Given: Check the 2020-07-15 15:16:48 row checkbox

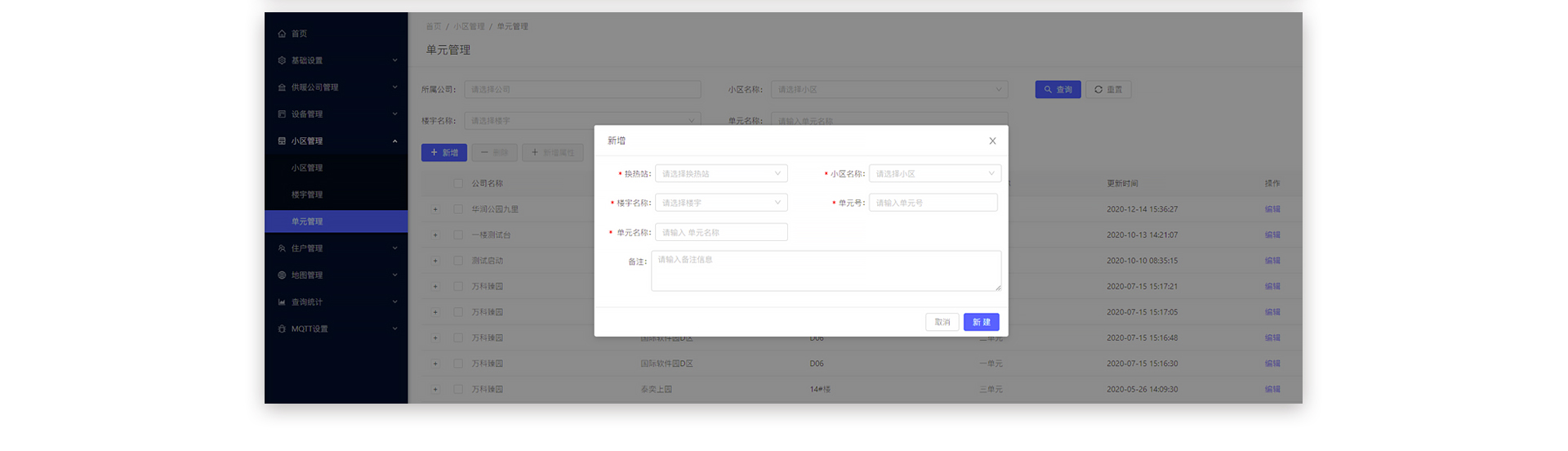Looking at the screenshot, I should click(x=458, y=338).
